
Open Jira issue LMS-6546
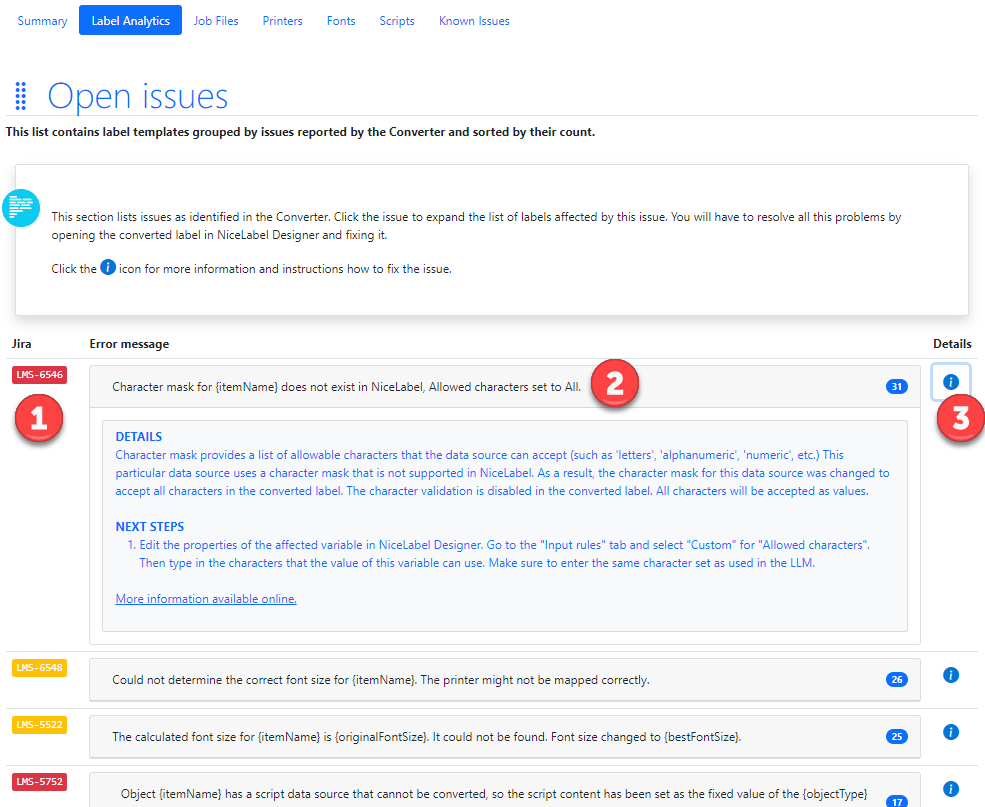pyautogui.click(x=40, y=375)
